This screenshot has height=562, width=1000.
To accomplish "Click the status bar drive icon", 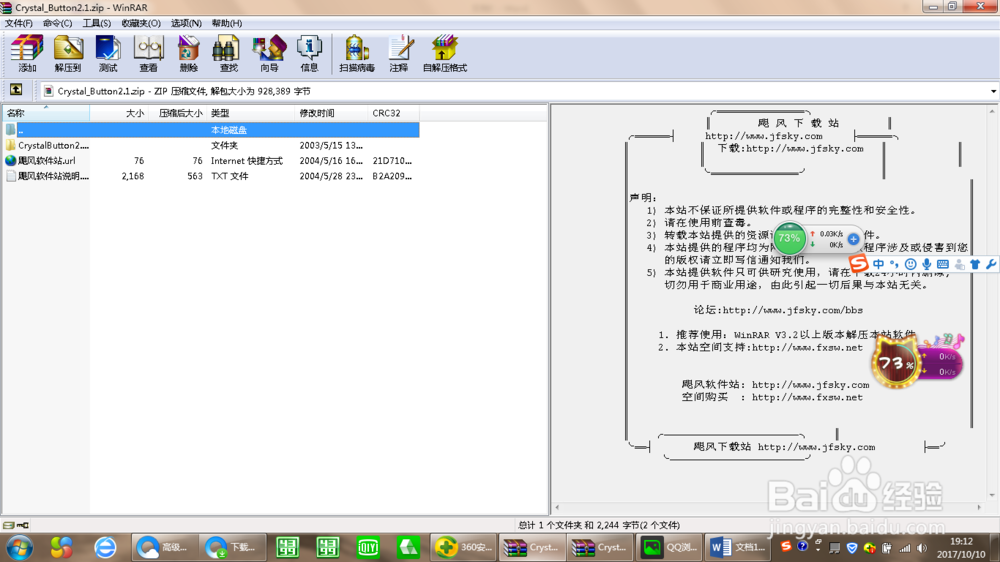I will [x=9, y=525].
